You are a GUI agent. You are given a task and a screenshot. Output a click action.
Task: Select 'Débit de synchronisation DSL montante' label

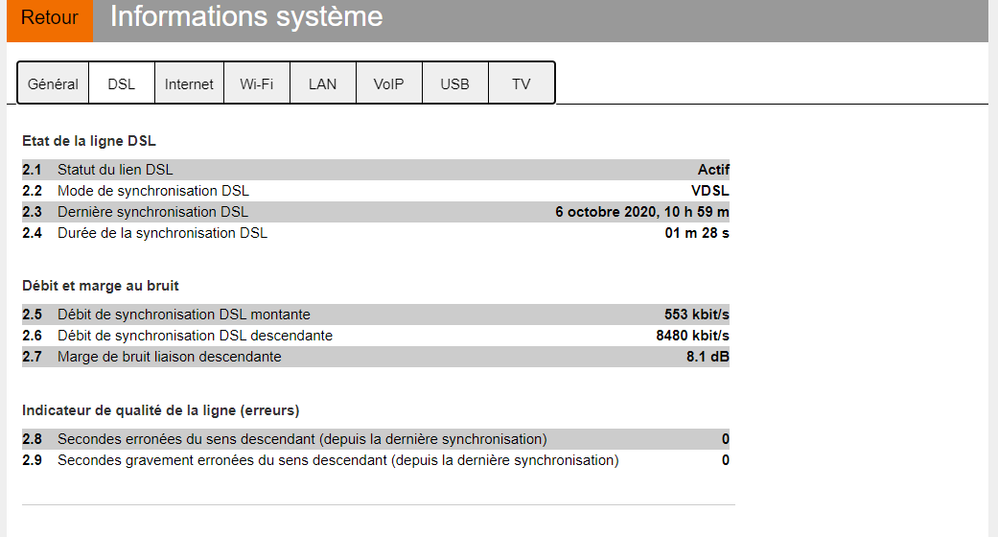pyautogui.click(x=184, y=314)
